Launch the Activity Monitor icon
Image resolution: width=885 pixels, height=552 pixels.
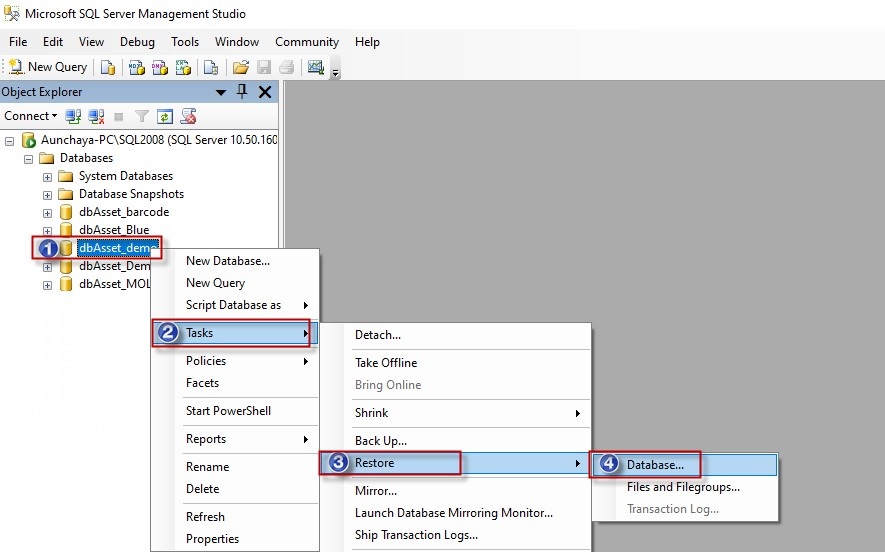pyautogui.click(x=316, y=68)
